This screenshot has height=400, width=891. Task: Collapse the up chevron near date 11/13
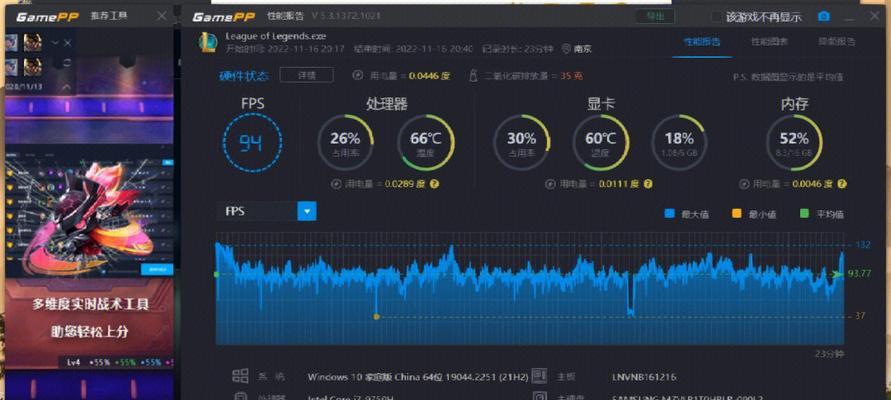click(x=66, y=87)
